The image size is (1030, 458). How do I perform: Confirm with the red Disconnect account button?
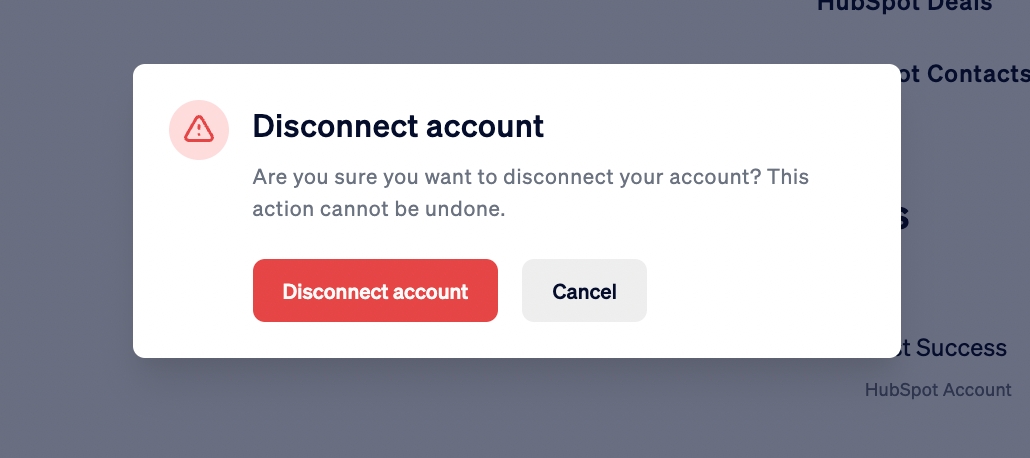(375, 291)
